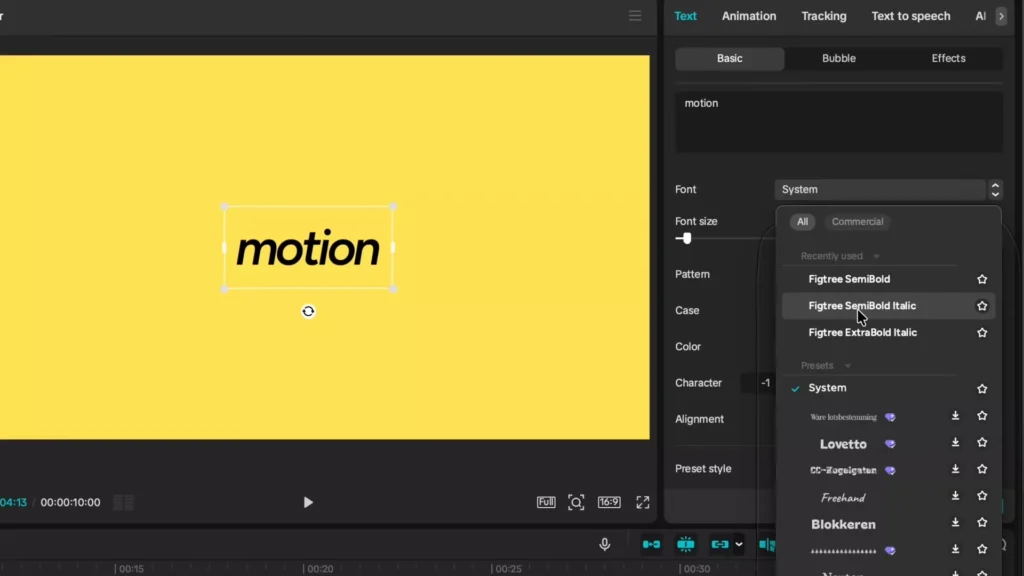Toggle favorite star for System font
Image resolution: width=1024 pixels, height=576 pixels.
[x=982, y=389]
